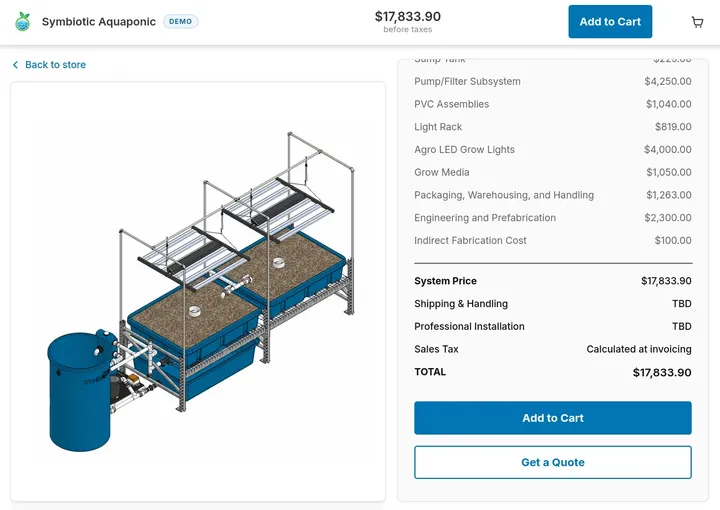720x510 pixels.
Task: Click the DEMO badge
Action: pos(180,22)
